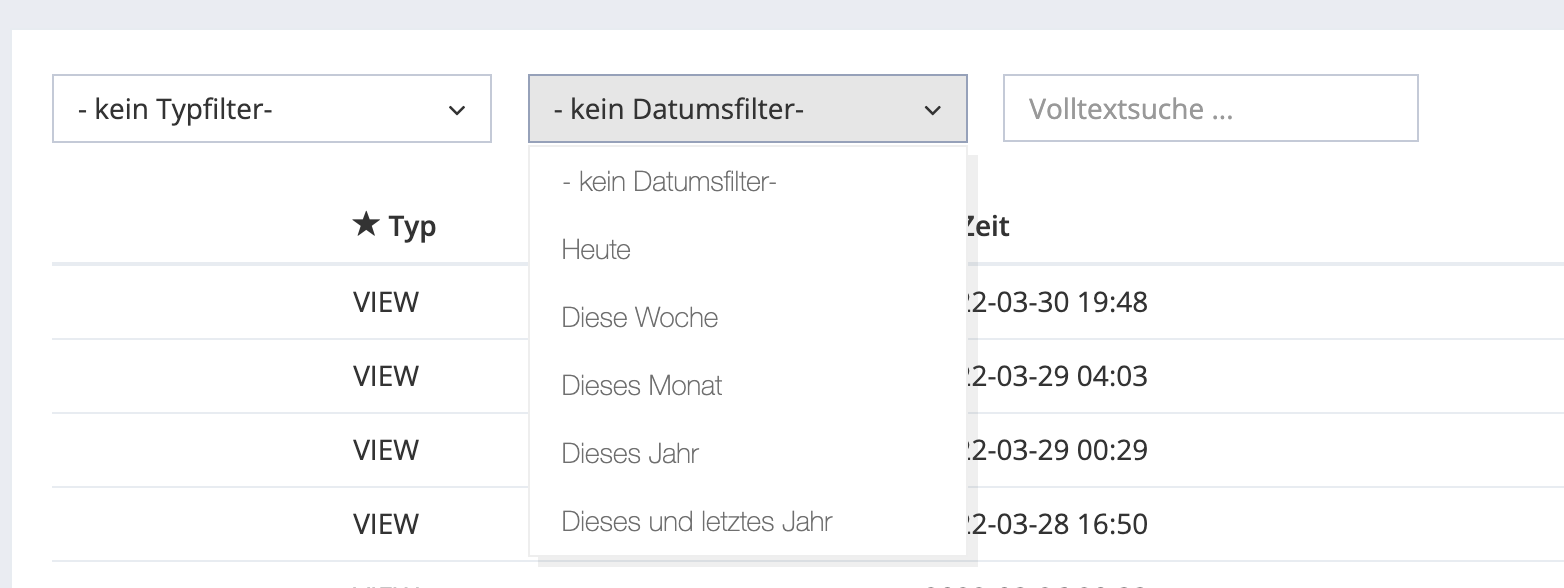The image size is (1564, 588).
Task: Click VIEW entry in the 16:50 row
Action: 386,524
